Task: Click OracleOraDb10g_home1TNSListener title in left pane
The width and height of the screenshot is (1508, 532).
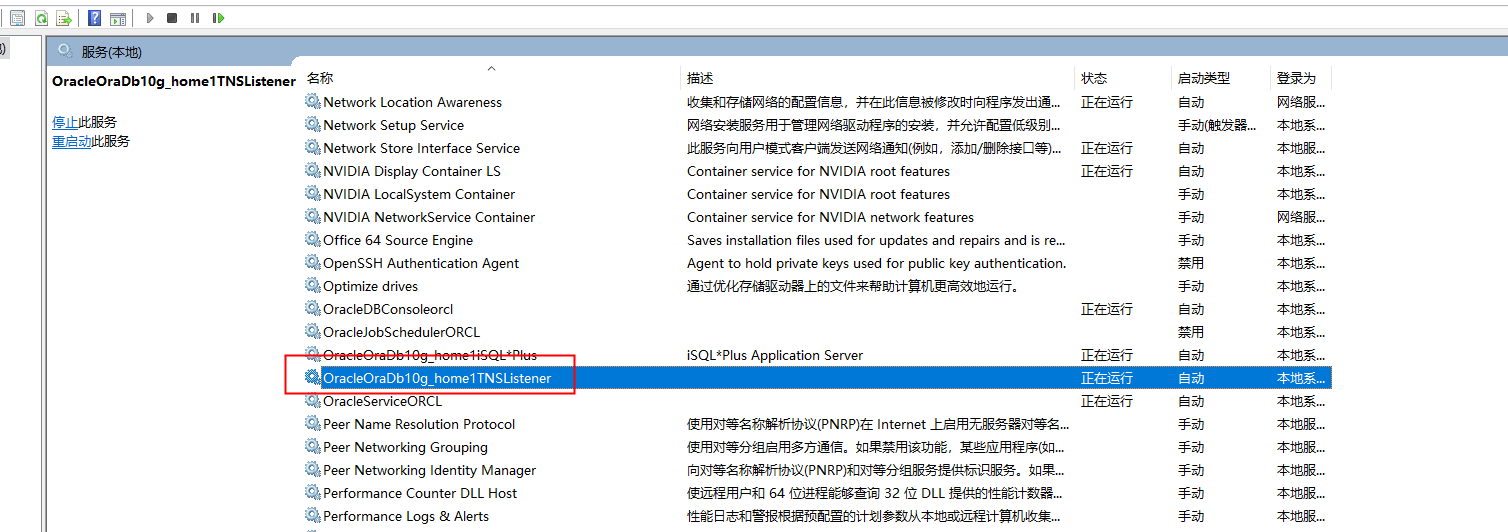Action: [x=174, y=81]
